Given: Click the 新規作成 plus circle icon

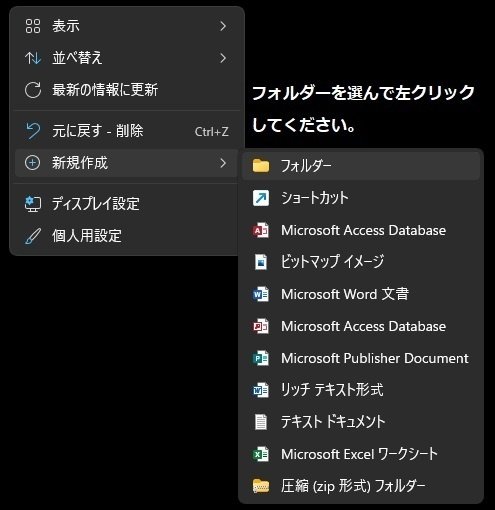Looking at the screenshot, I should pyautogui.click(x=33, y=163).
